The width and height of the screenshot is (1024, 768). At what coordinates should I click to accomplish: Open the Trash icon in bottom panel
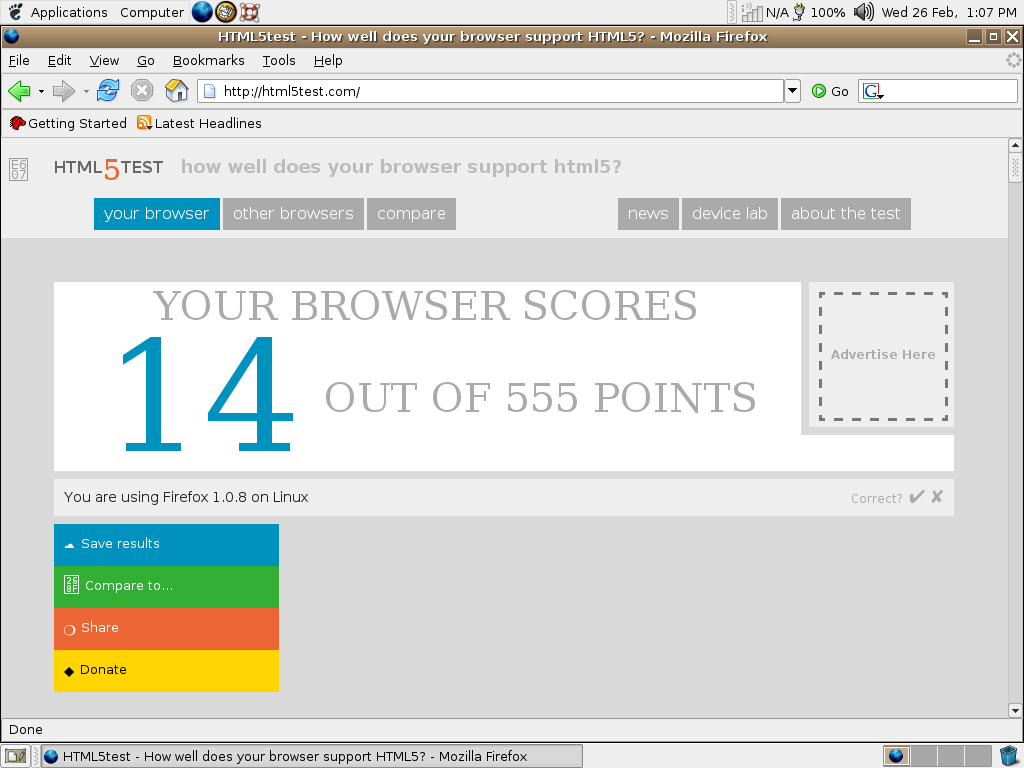point(1010,756)
